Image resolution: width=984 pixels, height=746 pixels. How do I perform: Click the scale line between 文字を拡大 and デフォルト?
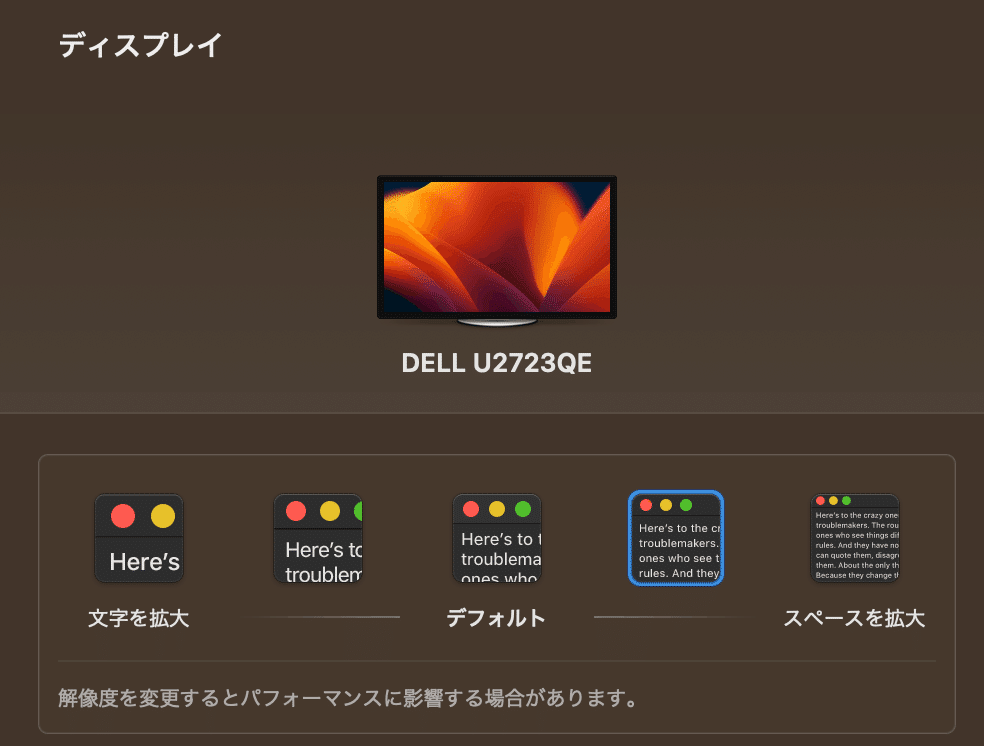(x=323, y=617)
